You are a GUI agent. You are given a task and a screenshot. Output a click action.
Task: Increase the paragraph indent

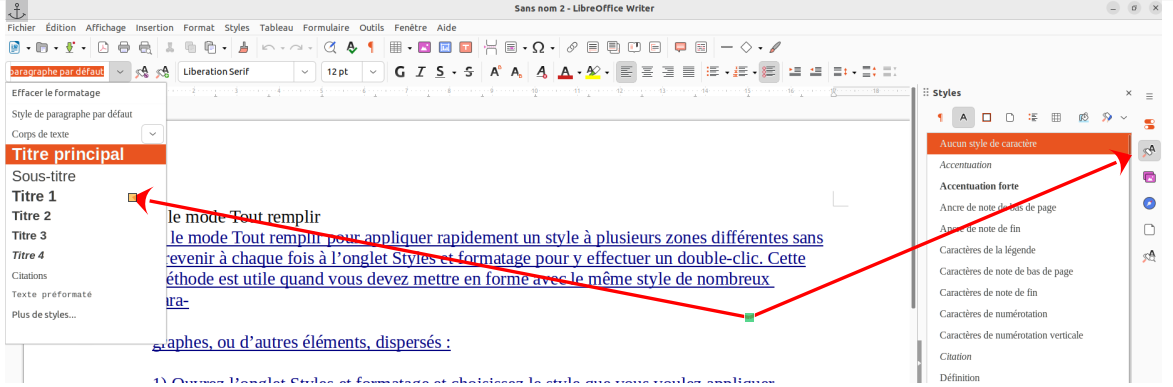click(795, 72)
